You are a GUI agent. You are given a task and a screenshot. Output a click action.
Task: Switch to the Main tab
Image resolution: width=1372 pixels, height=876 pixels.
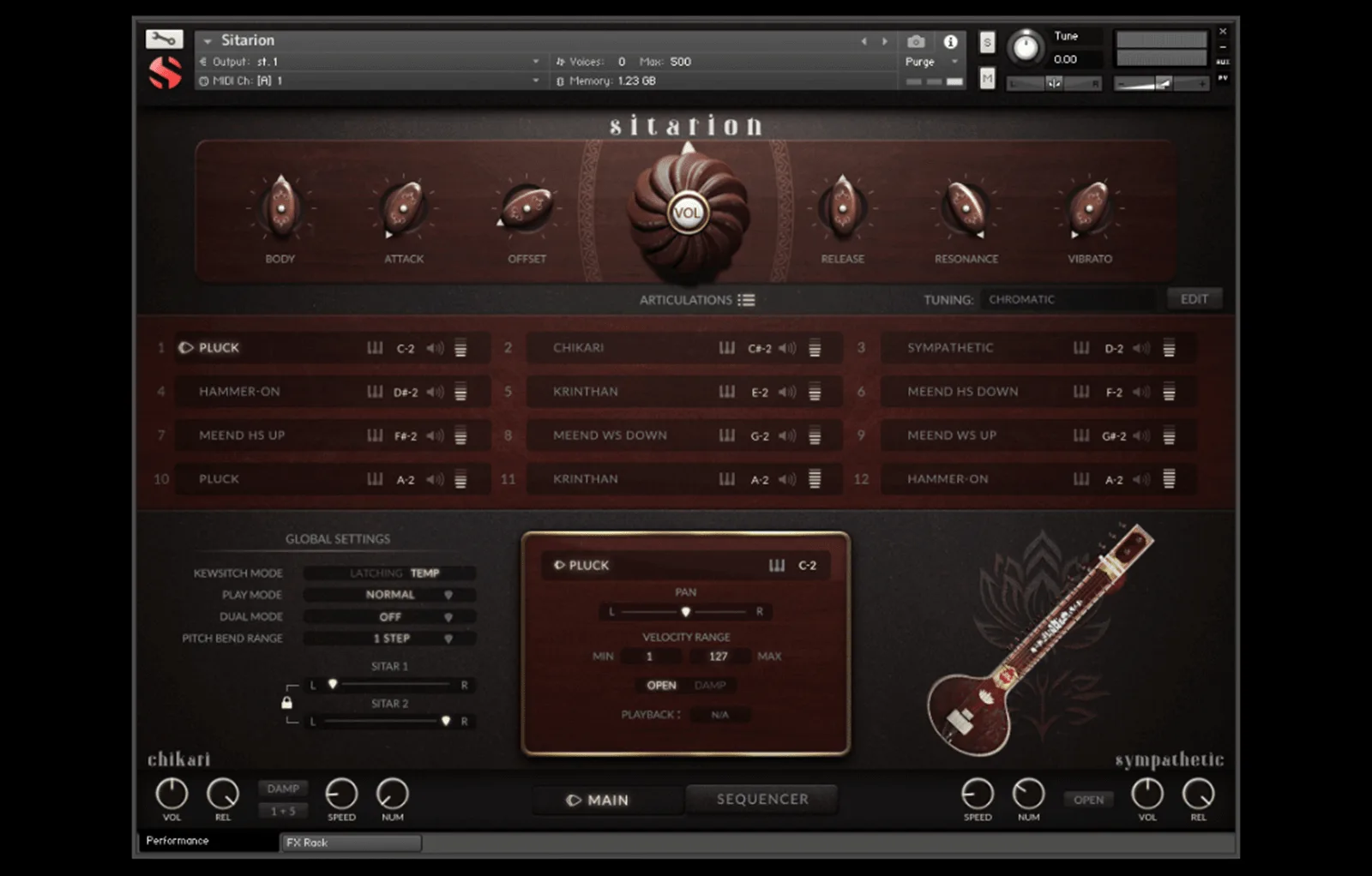coord(608,800)
